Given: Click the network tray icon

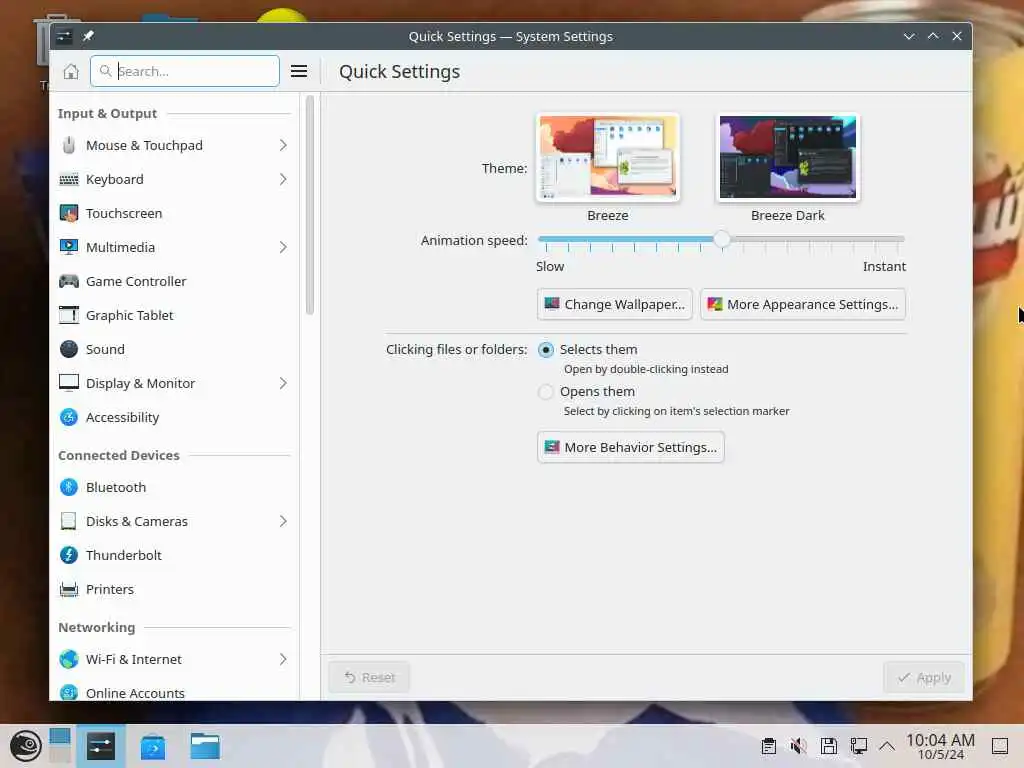Looking at the screenshot, I should pyautogui.click(x=858, y=746).
